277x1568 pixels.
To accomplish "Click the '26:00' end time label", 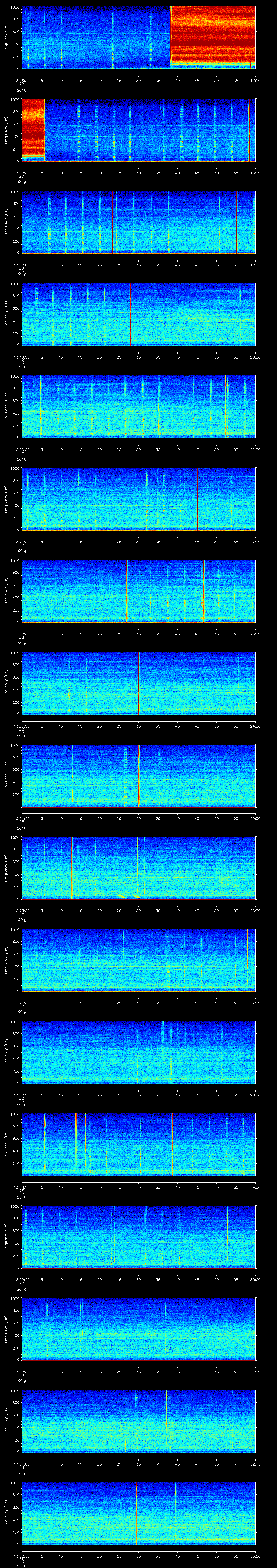I will click(x=255, y=910).
